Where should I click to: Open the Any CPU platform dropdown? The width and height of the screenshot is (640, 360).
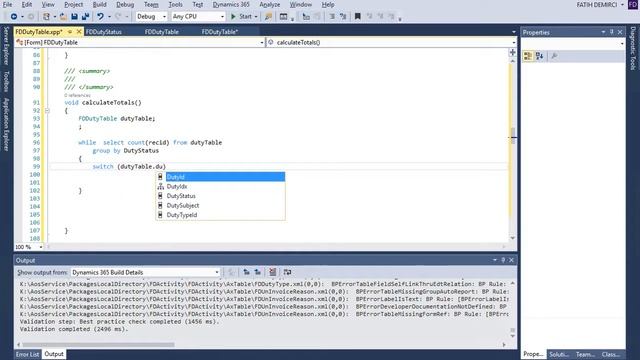198,17
